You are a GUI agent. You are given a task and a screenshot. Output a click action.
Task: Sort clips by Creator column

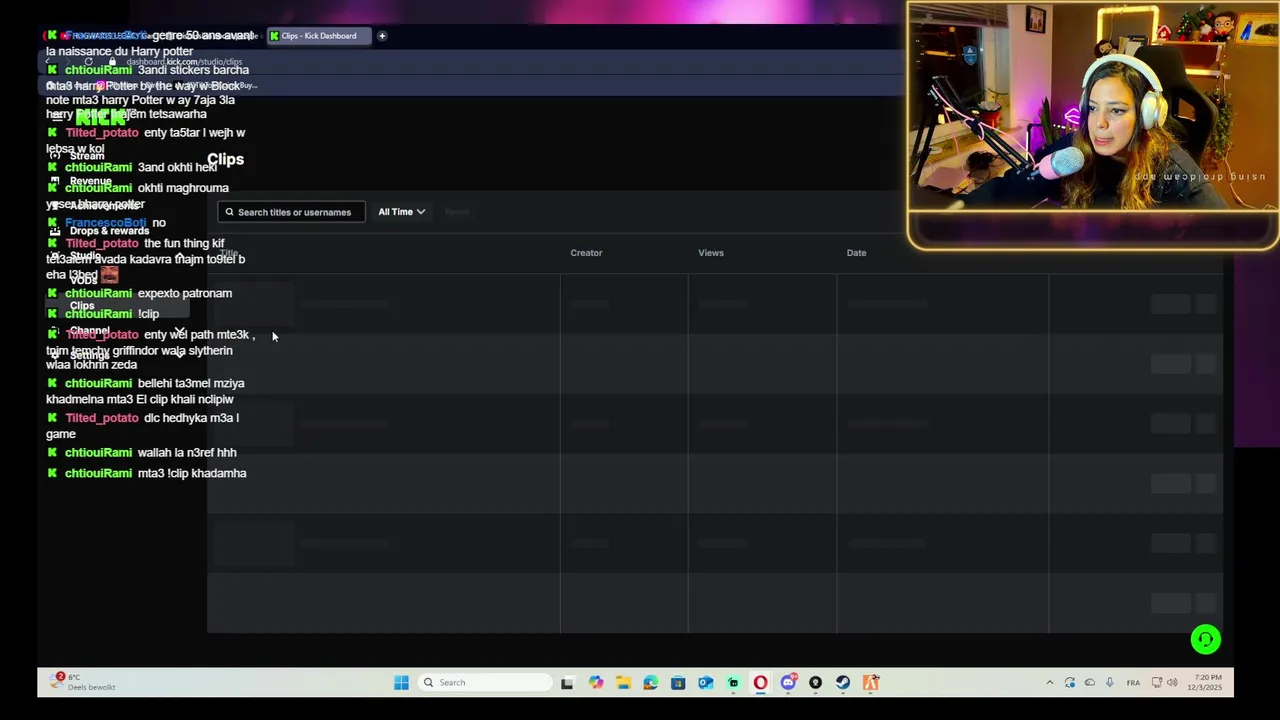(586, 253)
